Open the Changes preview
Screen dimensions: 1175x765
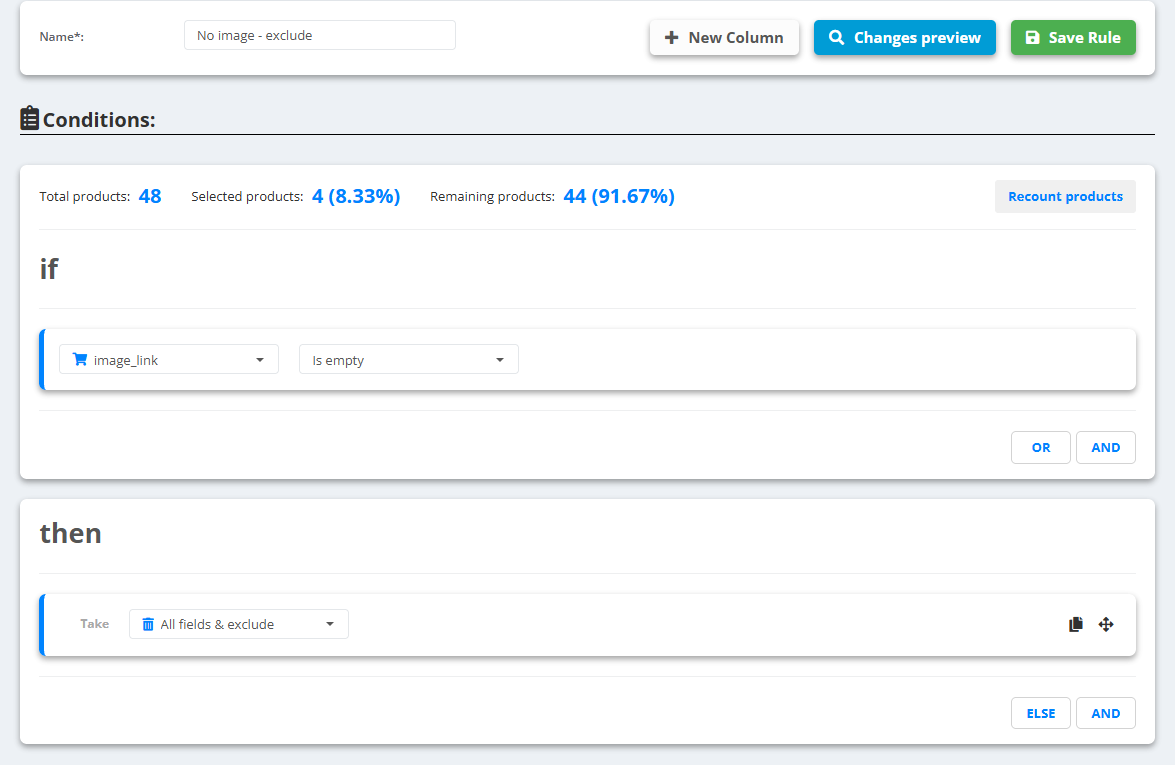point(904,37)
